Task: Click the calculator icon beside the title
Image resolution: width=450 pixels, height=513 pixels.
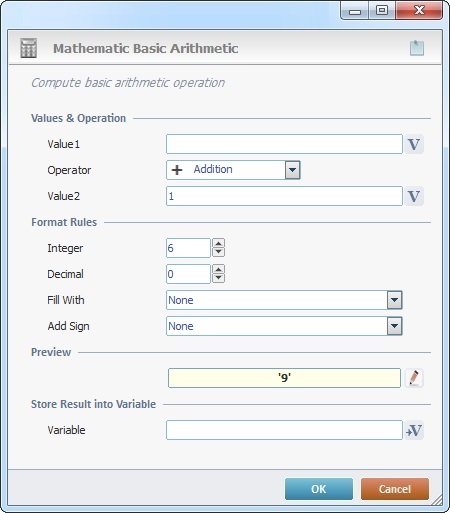Action: coord(29,48)
